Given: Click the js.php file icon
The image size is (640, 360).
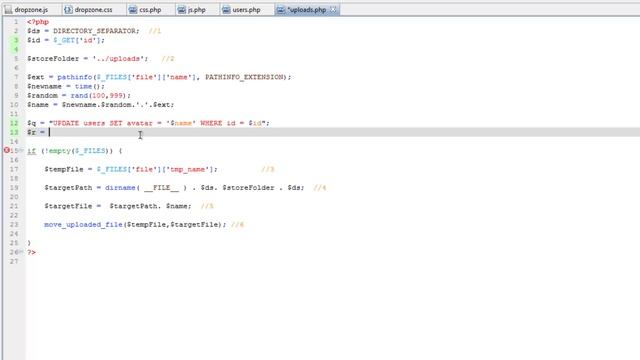Looking at the screenshot, I should [182, 9].
